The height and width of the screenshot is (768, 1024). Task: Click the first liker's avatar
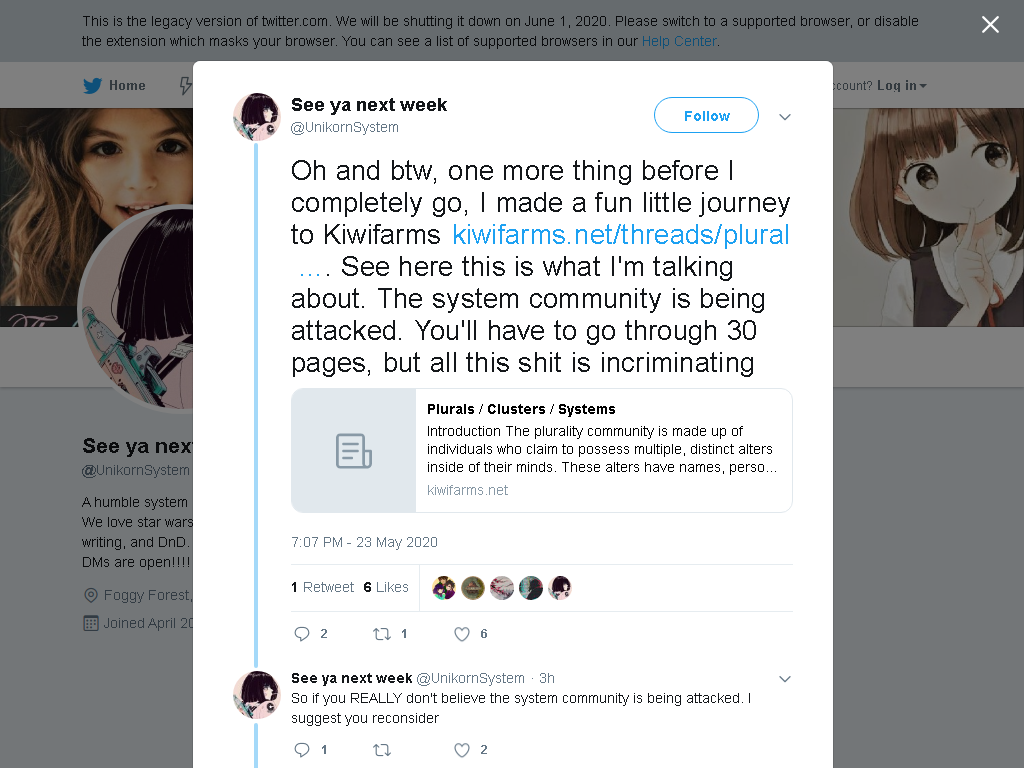point(444,588)
